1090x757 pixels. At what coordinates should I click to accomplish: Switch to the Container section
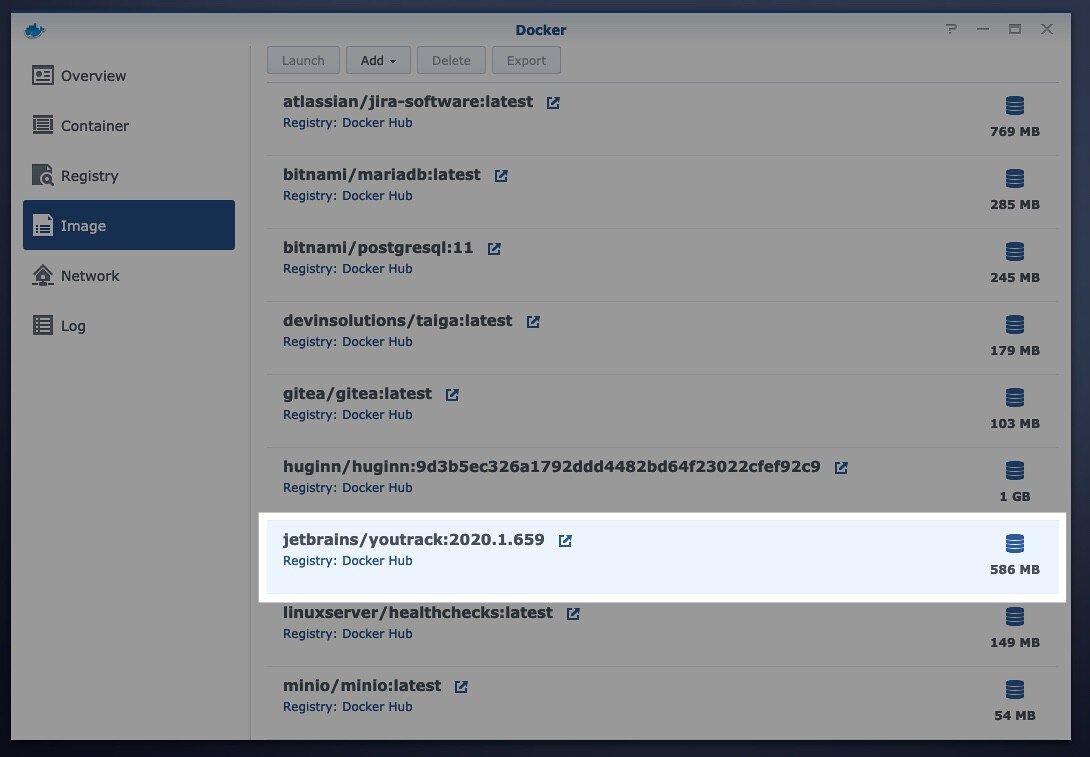[x=129, y=126]
